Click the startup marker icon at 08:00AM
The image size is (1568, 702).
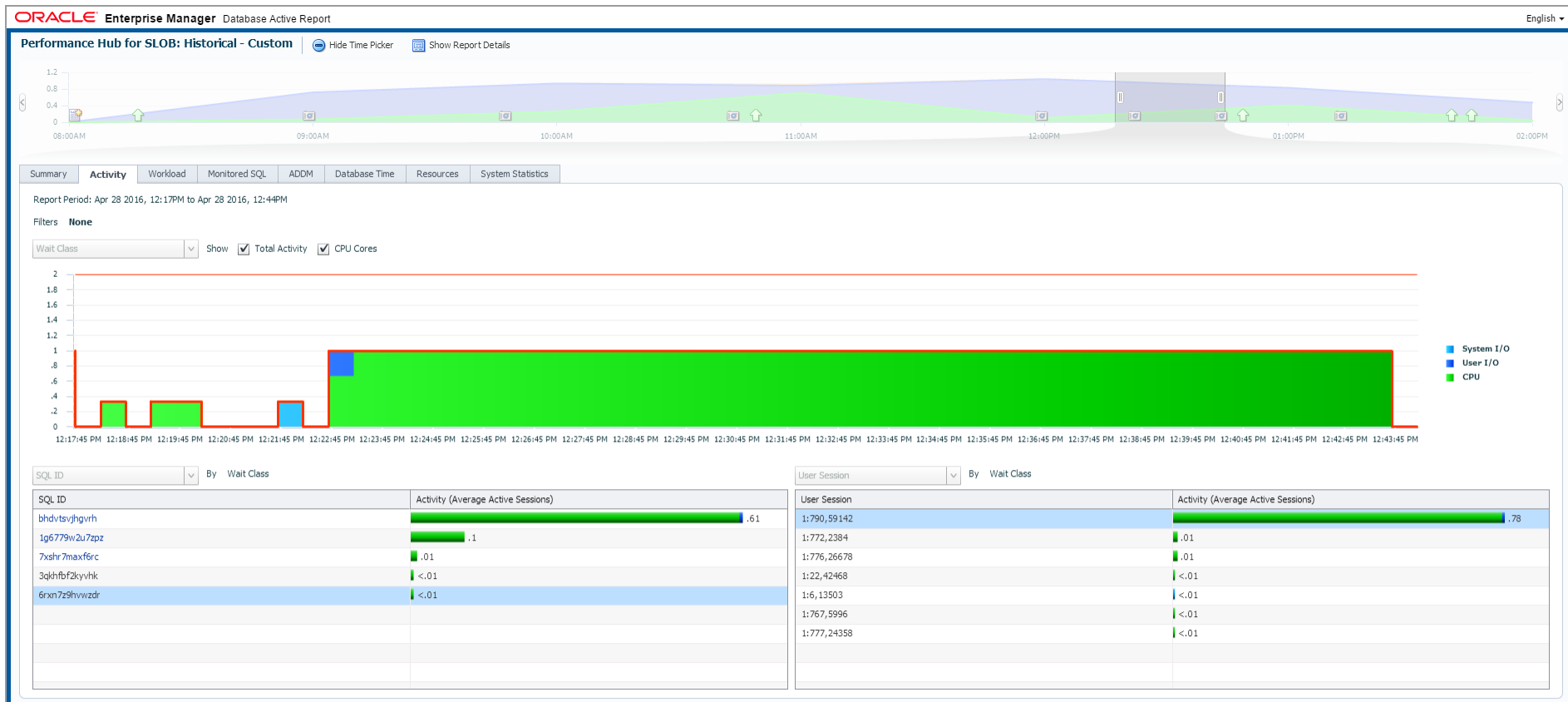pyautogui.click(x=75, y=115)
